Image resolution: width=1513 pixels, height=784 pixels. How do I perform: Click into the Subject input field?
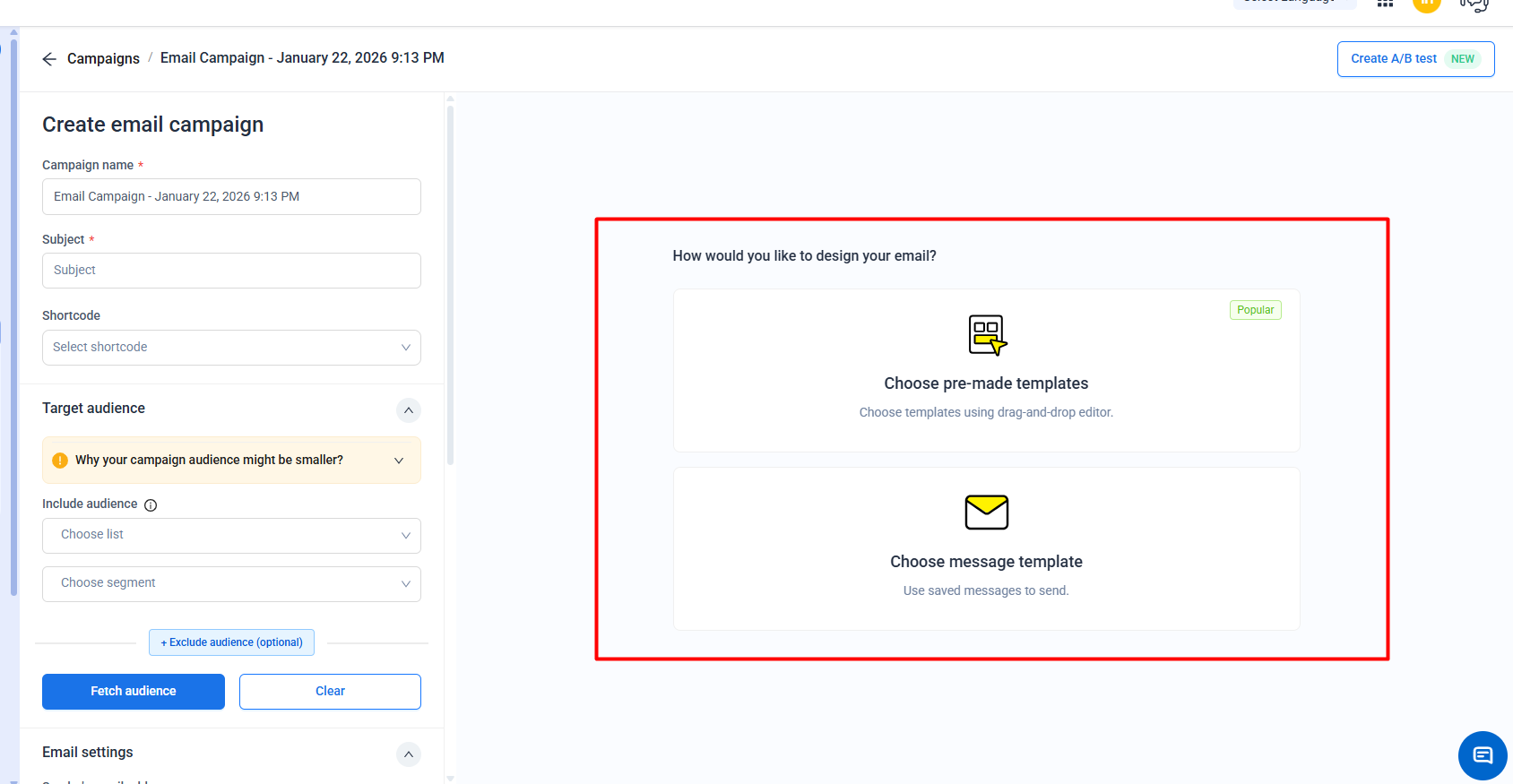coord(231,271)
